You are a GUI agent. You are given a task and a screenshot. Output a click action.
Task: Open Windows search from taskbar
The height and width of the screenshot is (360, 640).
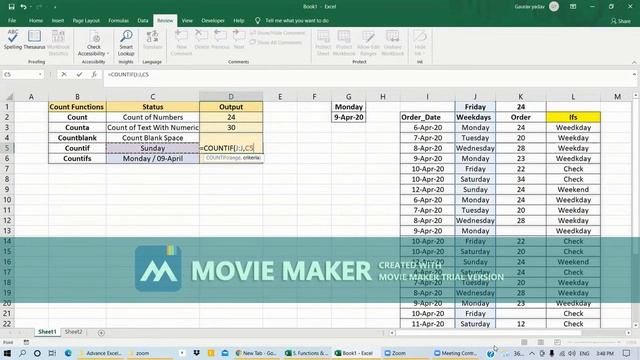pyautogui.click(x=22, y=353)
